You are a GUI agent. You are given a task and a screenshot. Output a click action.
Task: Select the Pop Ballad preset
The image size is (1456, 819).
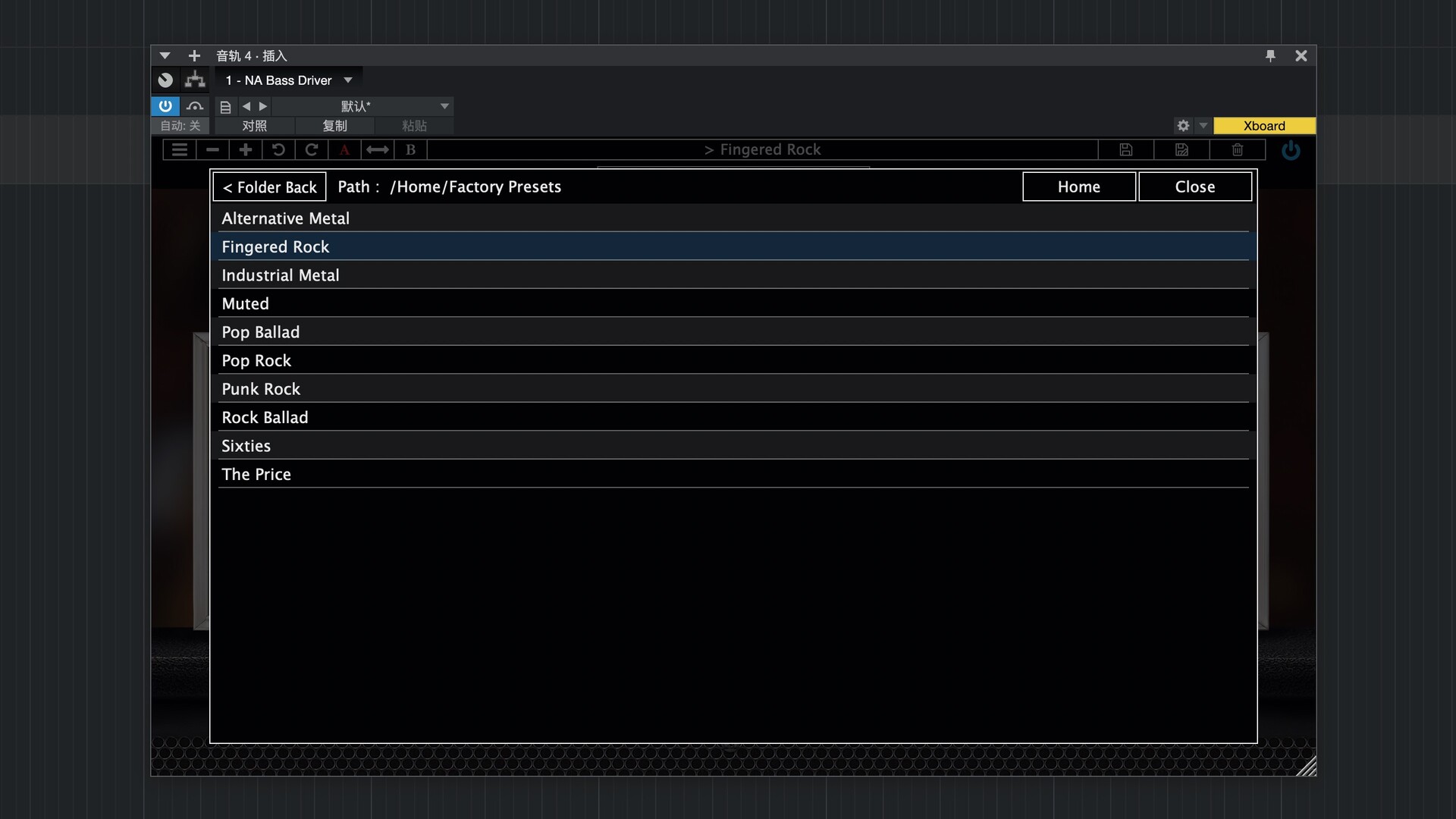(733, 332)
